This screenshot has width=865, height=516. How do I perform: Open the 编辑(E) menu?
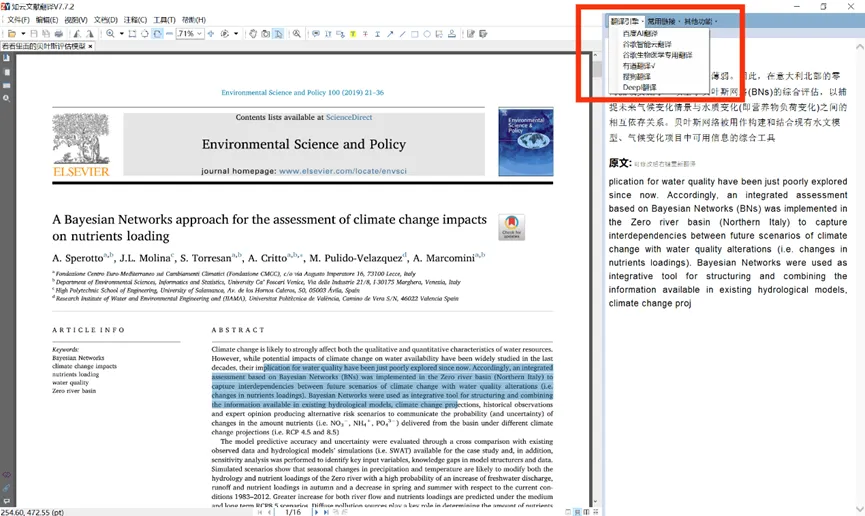[x=47, y=20]
